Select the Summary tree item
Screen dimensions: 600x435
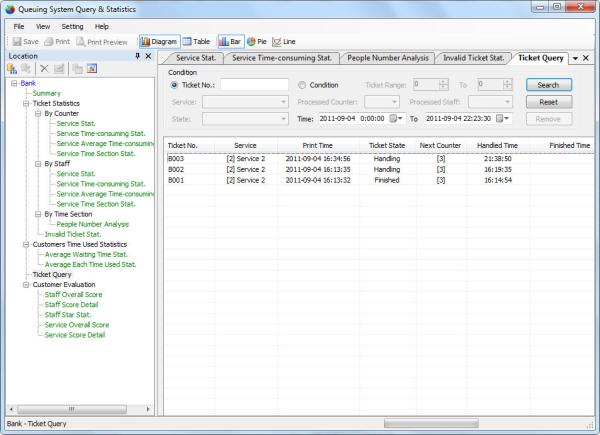[47, 94]
